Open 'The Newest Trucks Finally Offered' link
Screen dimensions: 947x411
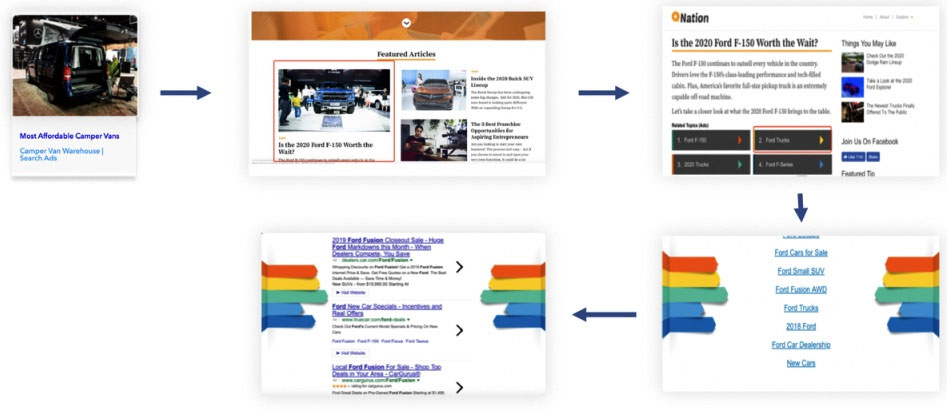click(x=891, y=109)
